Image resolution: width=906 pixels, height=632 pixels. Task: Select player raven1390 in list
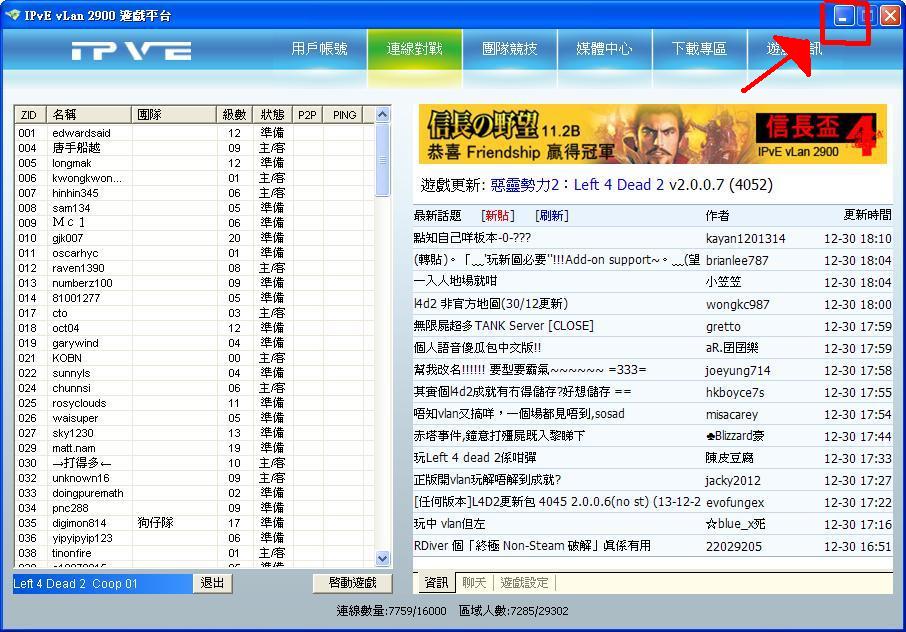(78, 268)
